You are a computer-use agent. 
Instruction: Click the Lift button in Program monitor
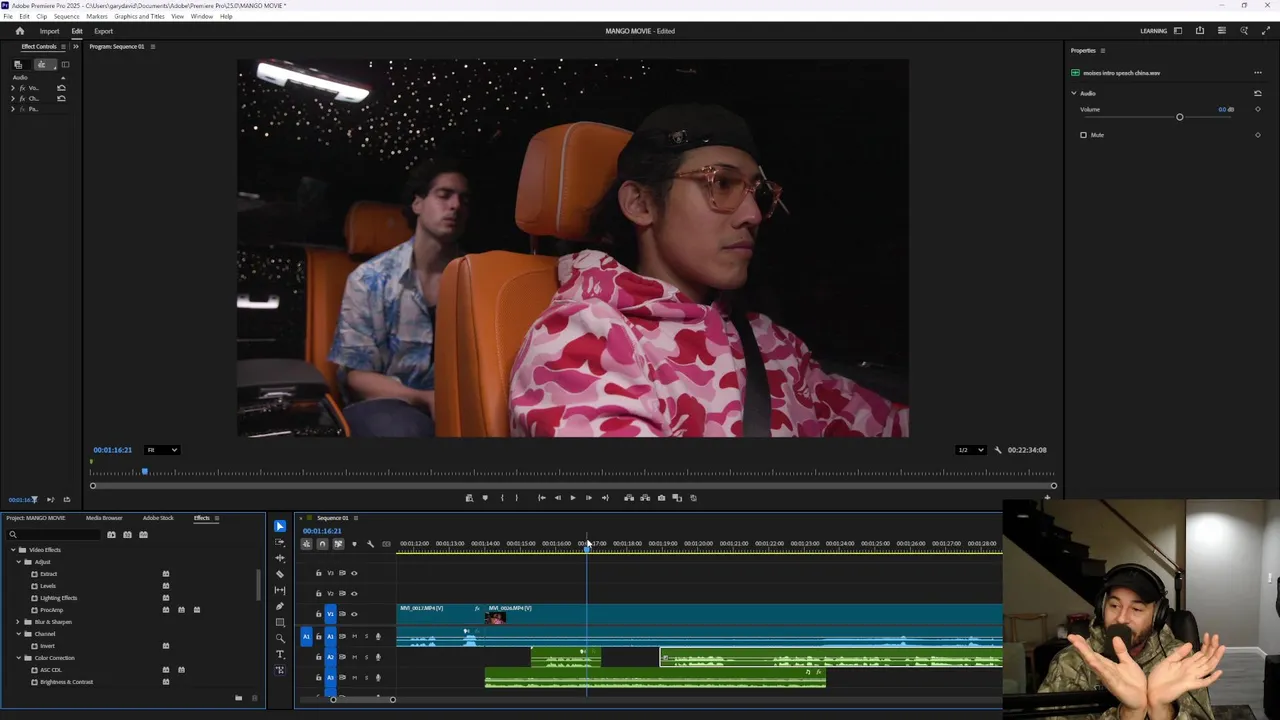(629, 498)
